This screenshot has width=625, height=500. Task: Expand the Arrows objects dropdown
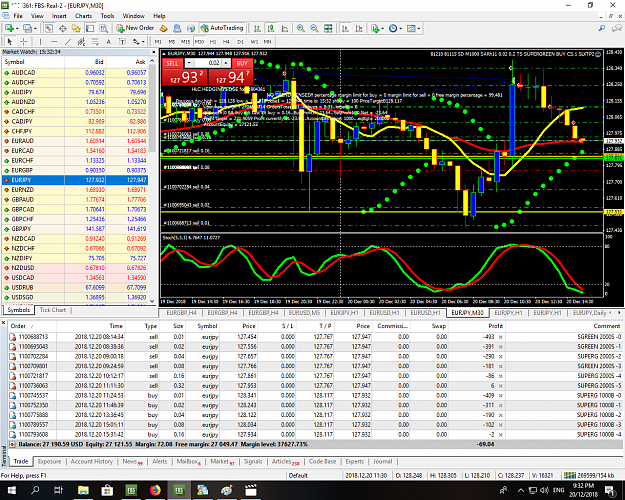point(143,42)
